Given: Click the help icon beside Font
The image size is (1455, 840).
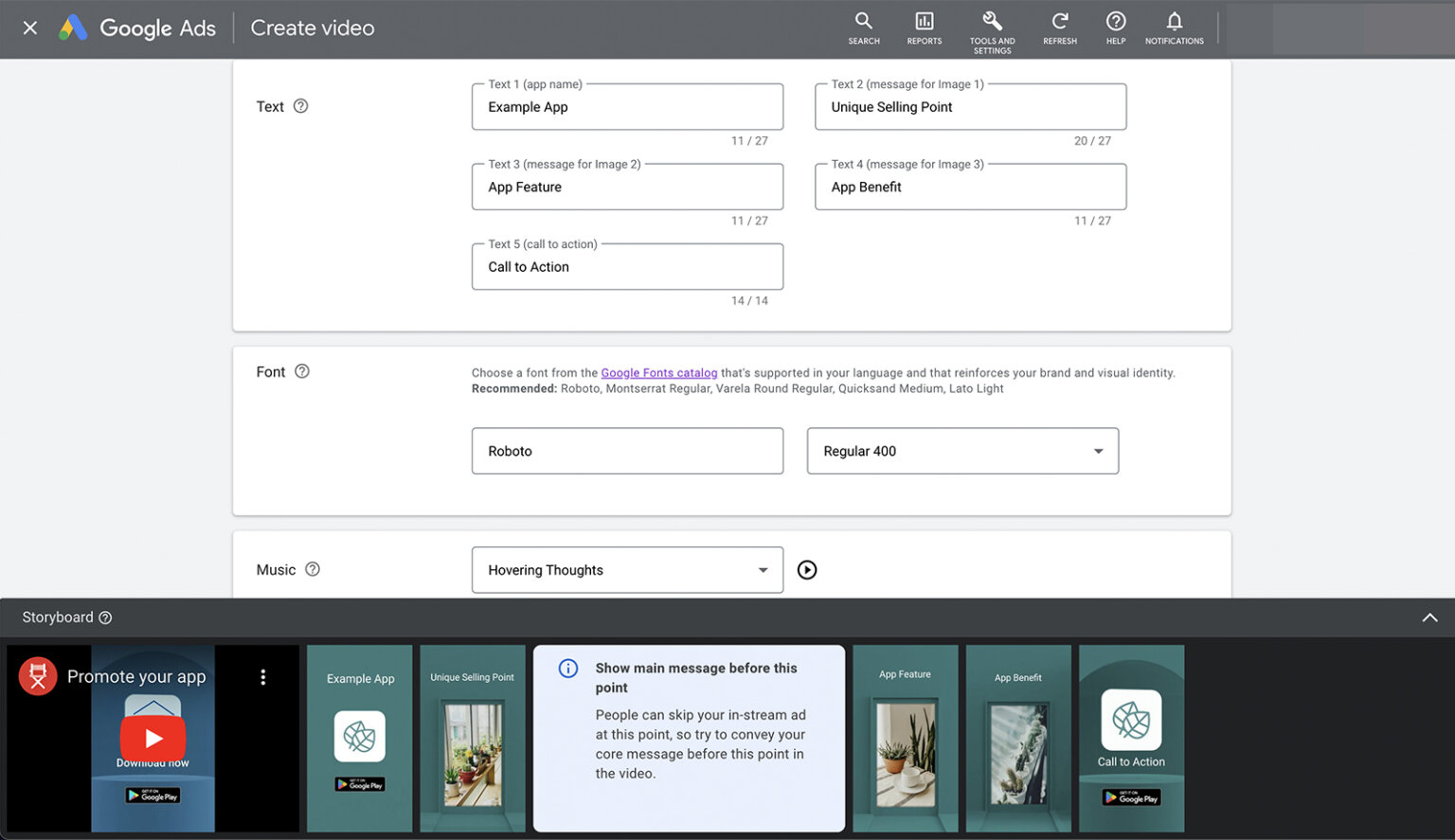Looking at the screenshot, I should pos(302,371).
